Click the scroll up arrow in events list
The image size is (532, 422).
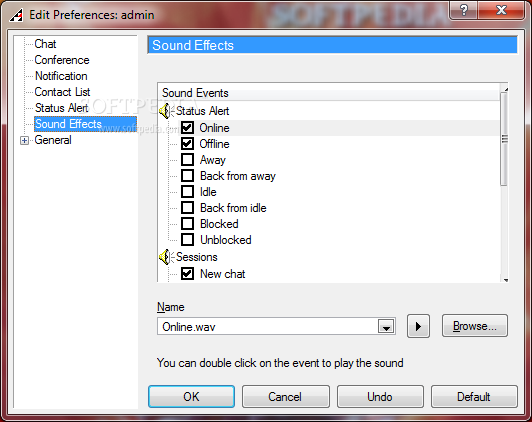click(506, 89)
